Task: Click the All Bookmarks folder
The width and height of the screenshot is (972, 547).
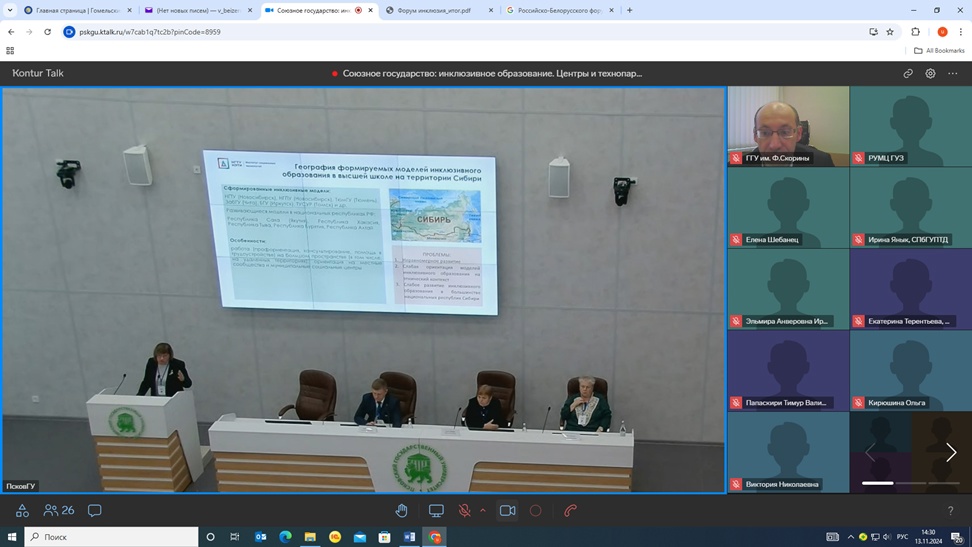Action: [939, 50]
